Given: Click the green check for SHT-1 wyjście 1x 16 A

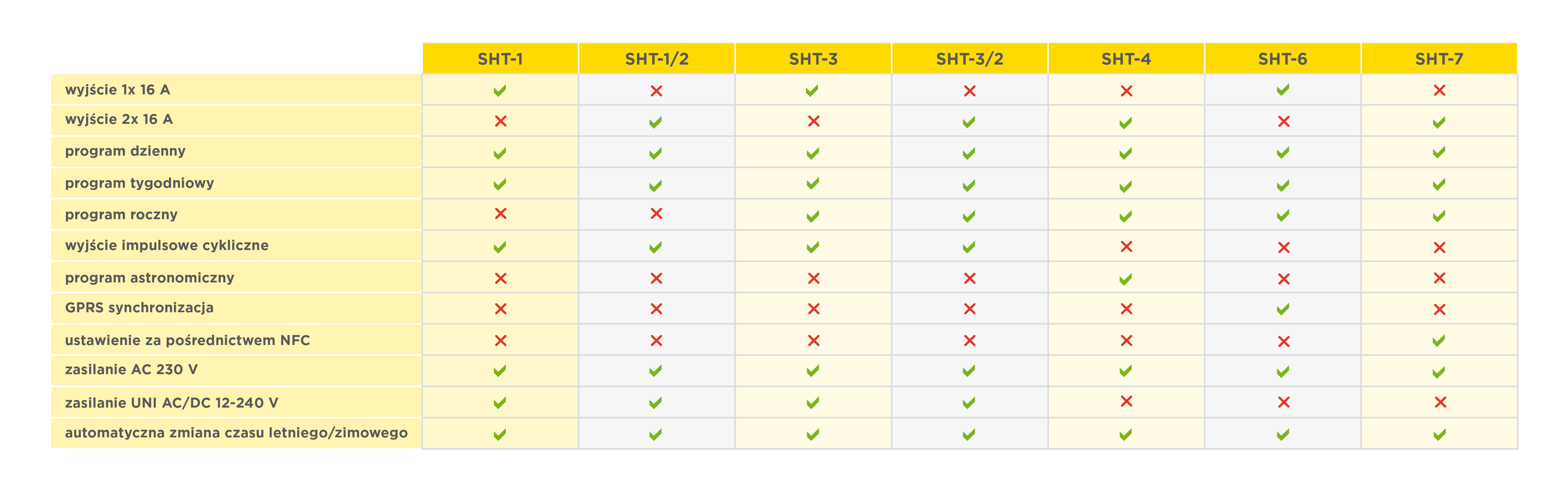Looking at the screenshot, I should [x=500, y=91].
